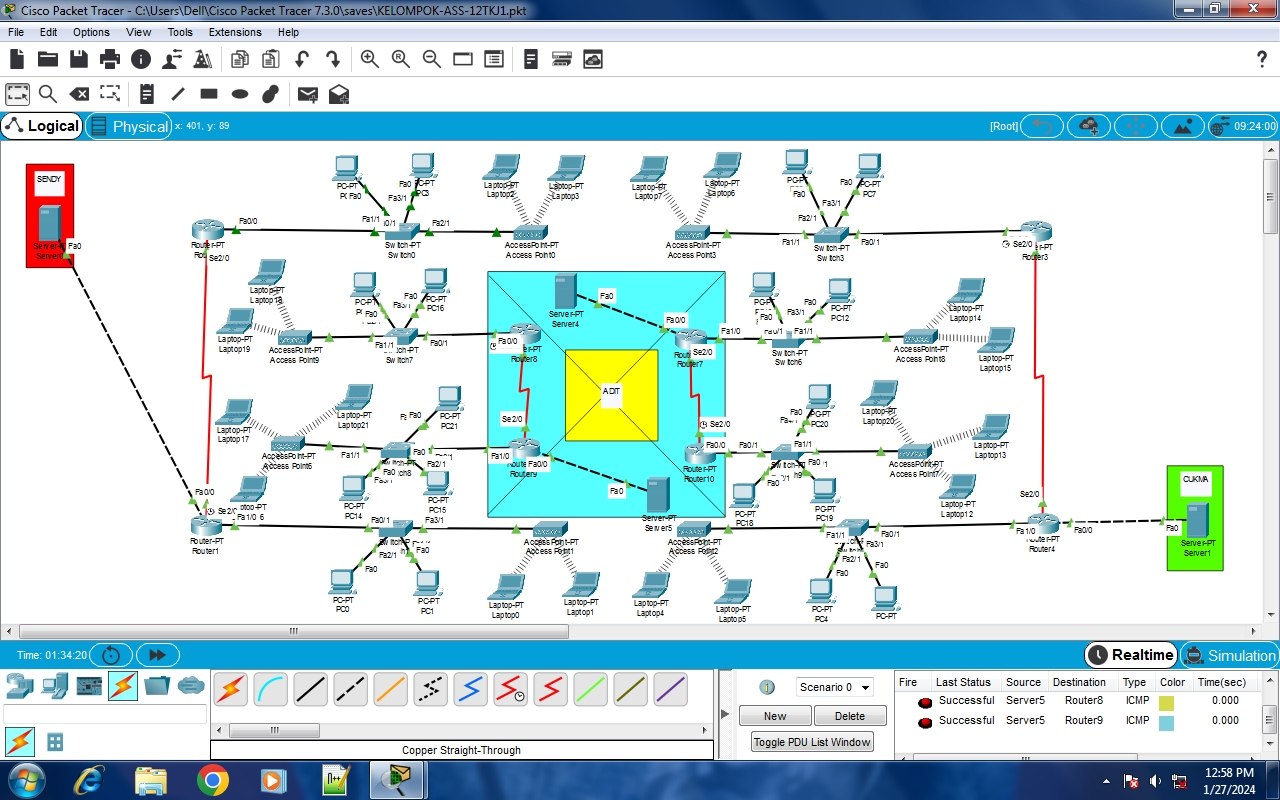Click the Delete scenario button
The height and width of the screenshot is (800, 1280).
pyautogui.click(x=850, y=716)
